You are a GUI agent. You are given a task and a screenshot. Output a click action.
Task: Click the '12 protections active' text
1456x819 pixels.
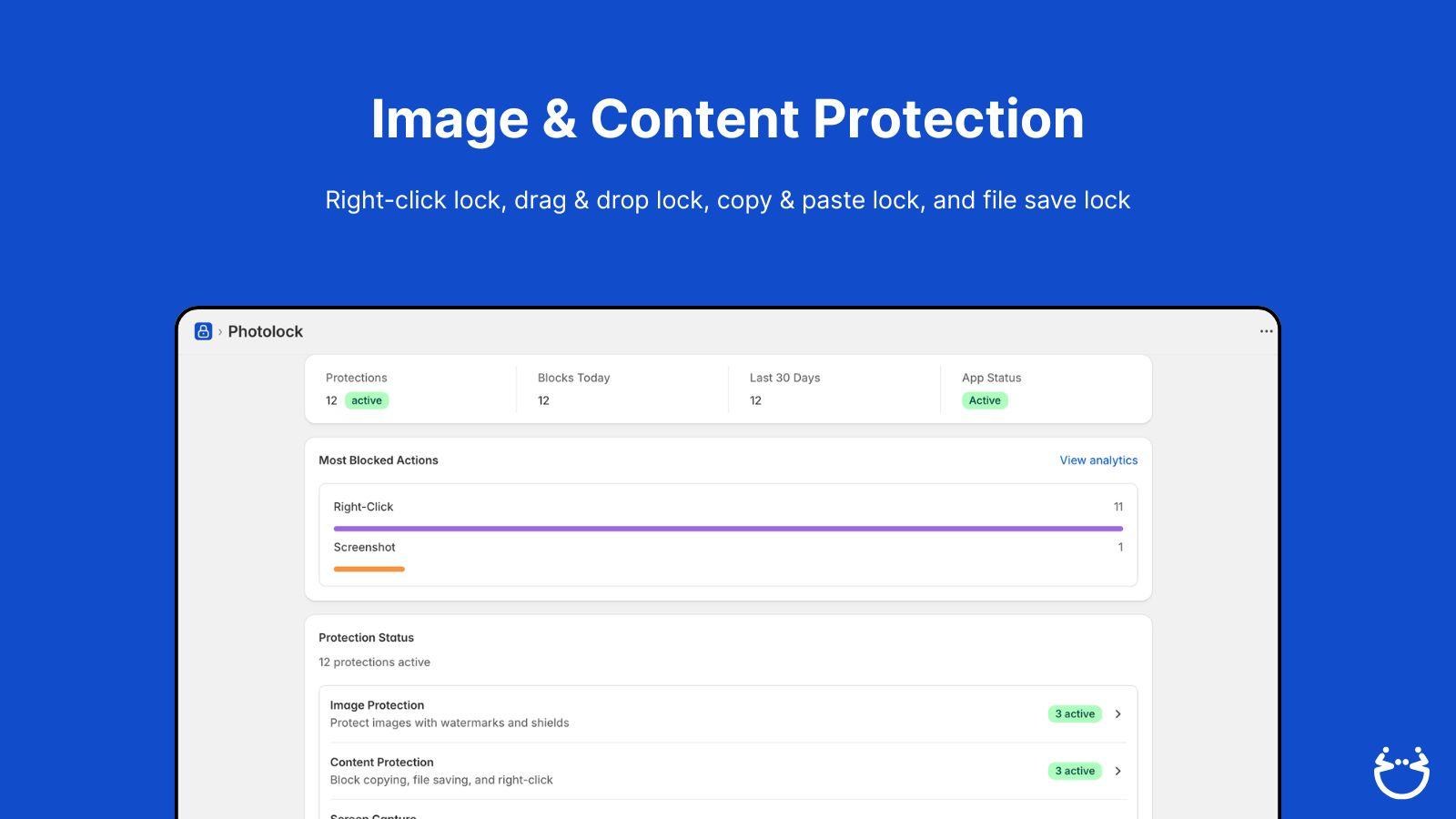coord(374,662)
